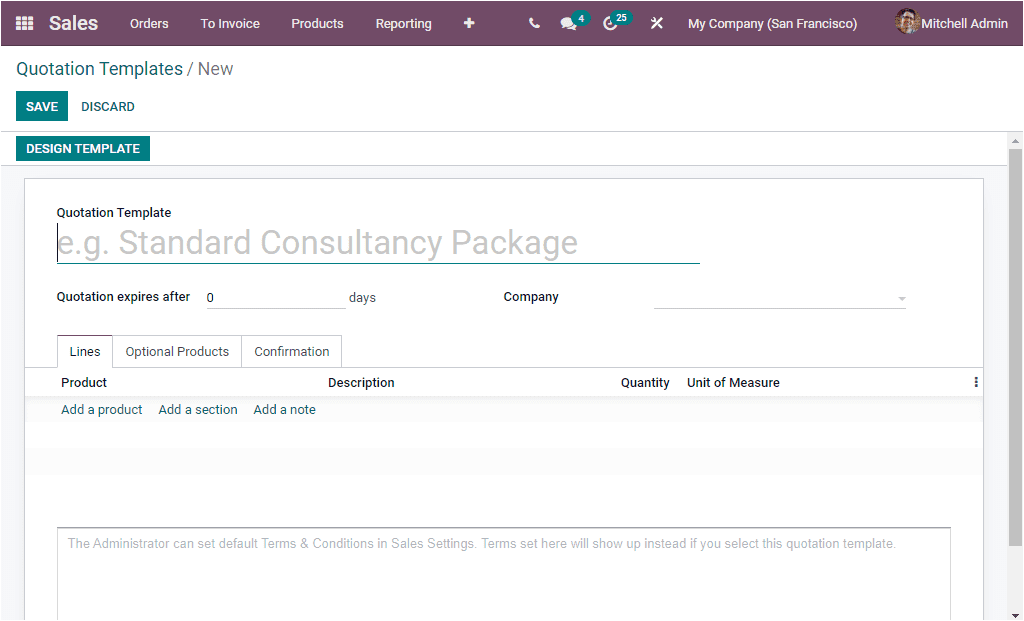Focus the Quotation Template name field
The width and height of the screenshot is (1024, 621).
pos(378,242)
